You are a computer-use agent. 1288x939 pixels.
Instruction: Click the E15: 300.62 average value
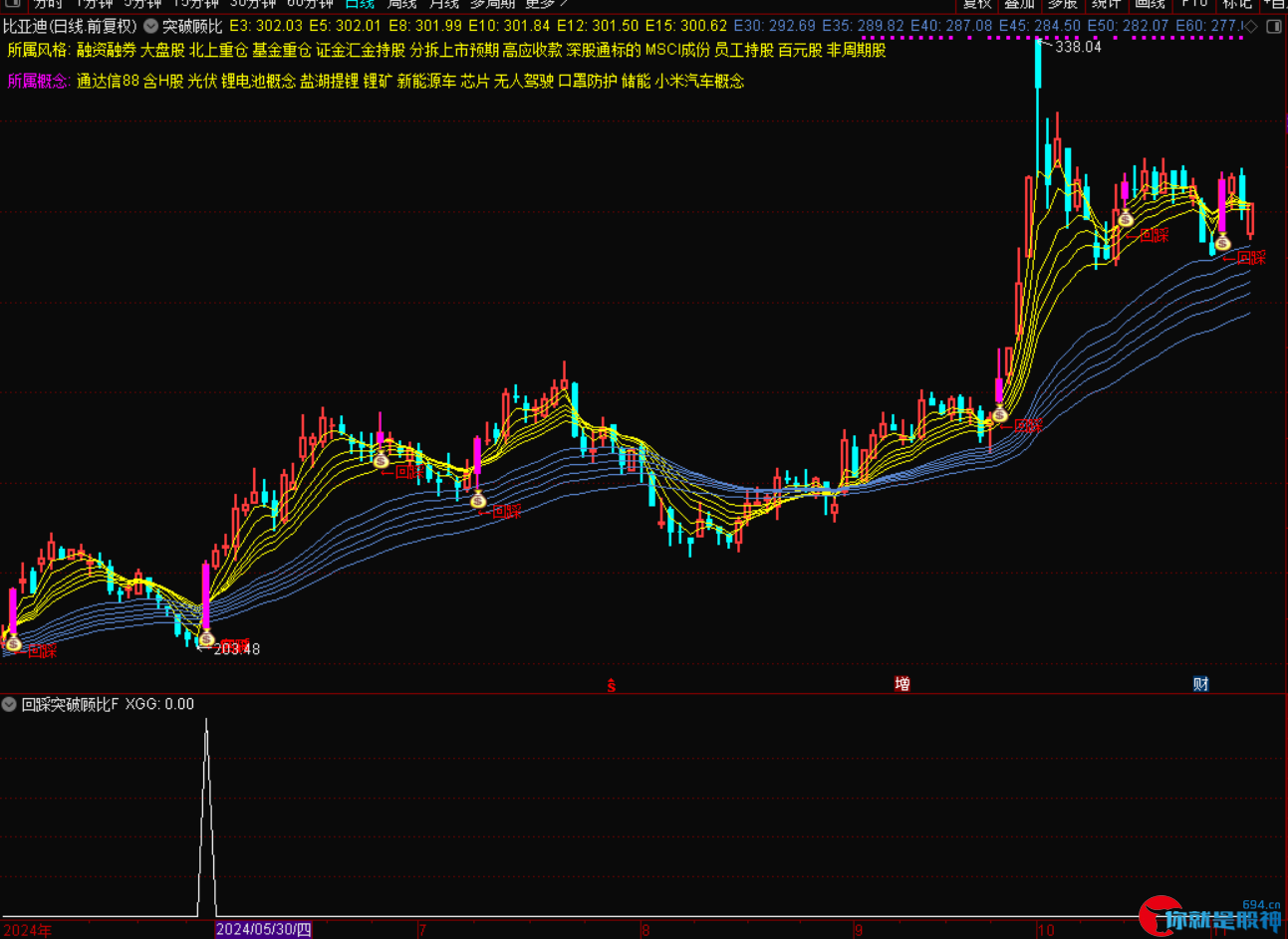[x=686, y=27]
